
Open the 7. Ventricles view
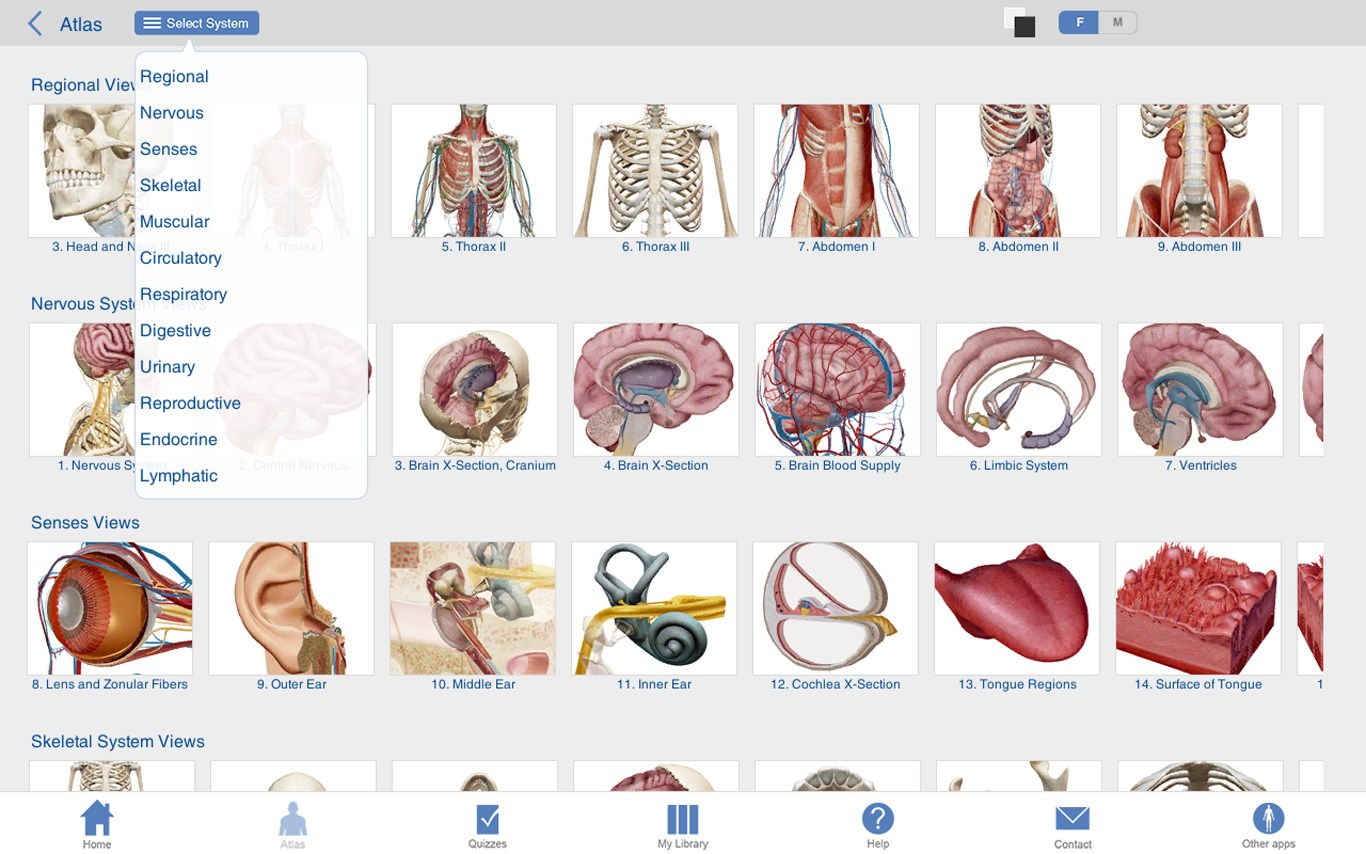(x=1201, y=390)
